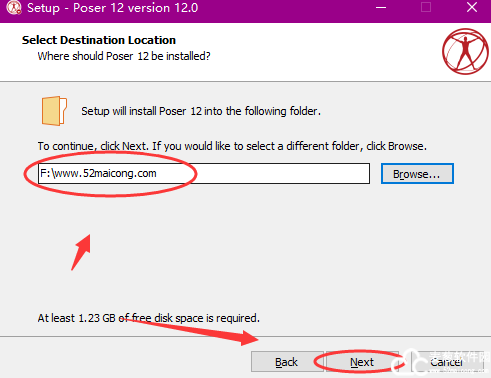Open the Browse folder dialog
491x378 pixels.
click(x=417, y=174)
